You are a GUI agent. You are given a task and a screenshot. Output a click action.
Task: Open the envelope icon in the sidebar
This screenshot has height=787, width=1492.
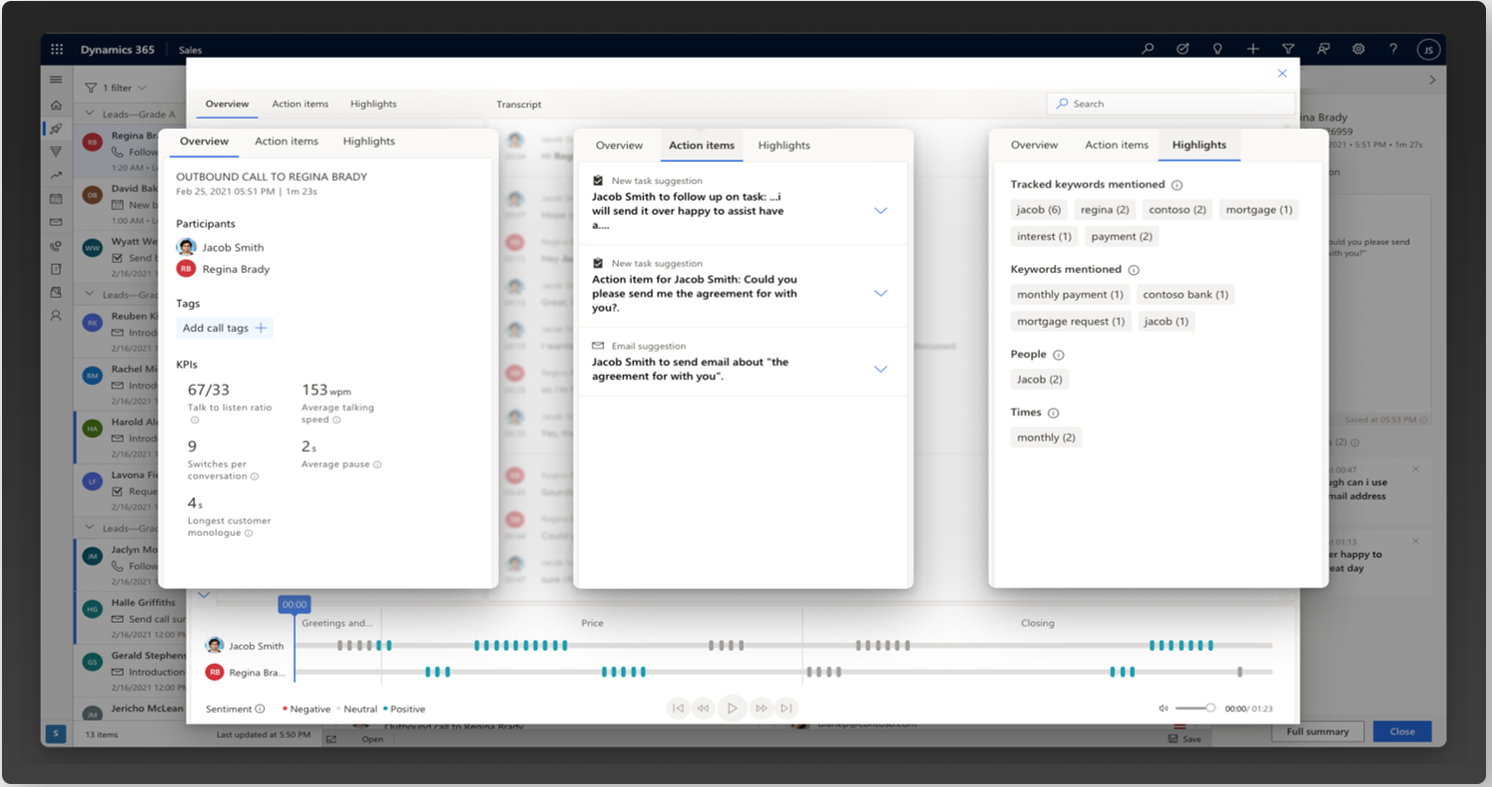click(x=56, y=222)
